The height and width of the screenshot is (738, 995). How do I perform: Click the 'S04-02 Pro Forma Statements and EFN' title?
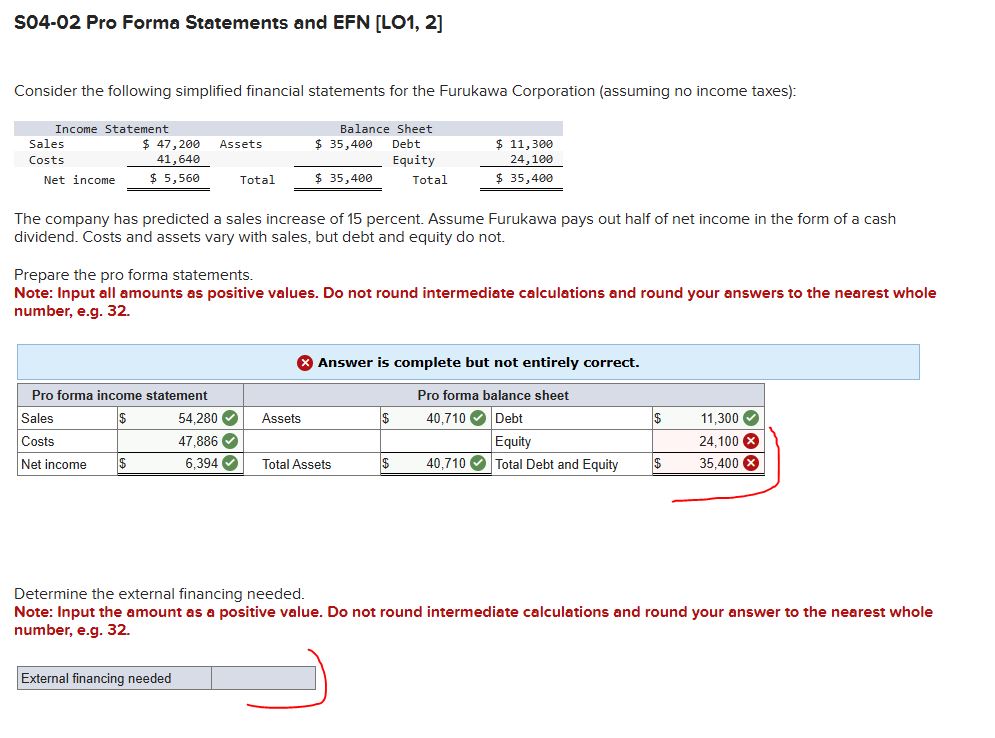228,23
